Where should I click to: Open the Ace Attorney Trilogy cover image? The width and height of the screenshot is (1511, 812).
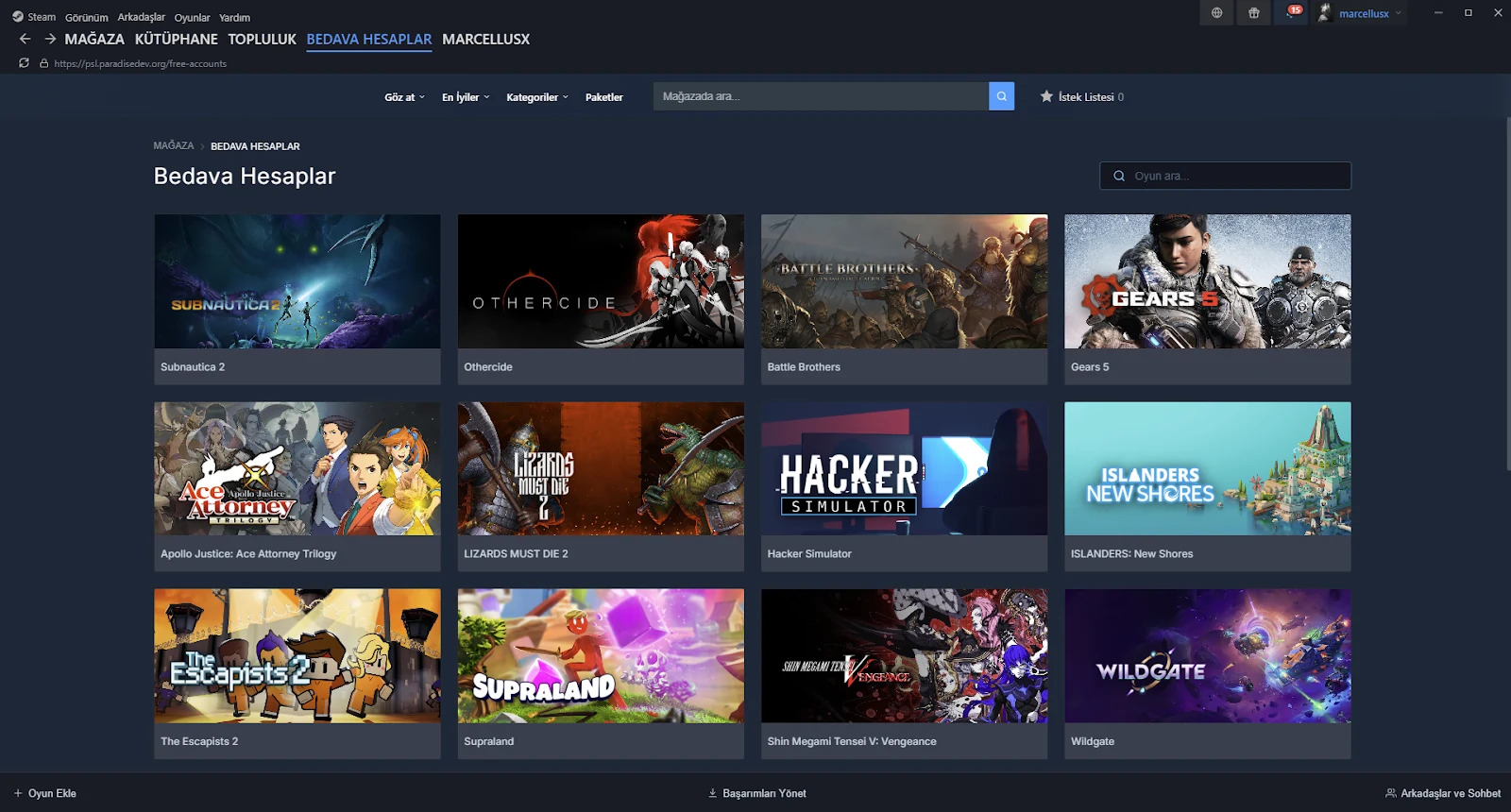click(x=297, y=468)
